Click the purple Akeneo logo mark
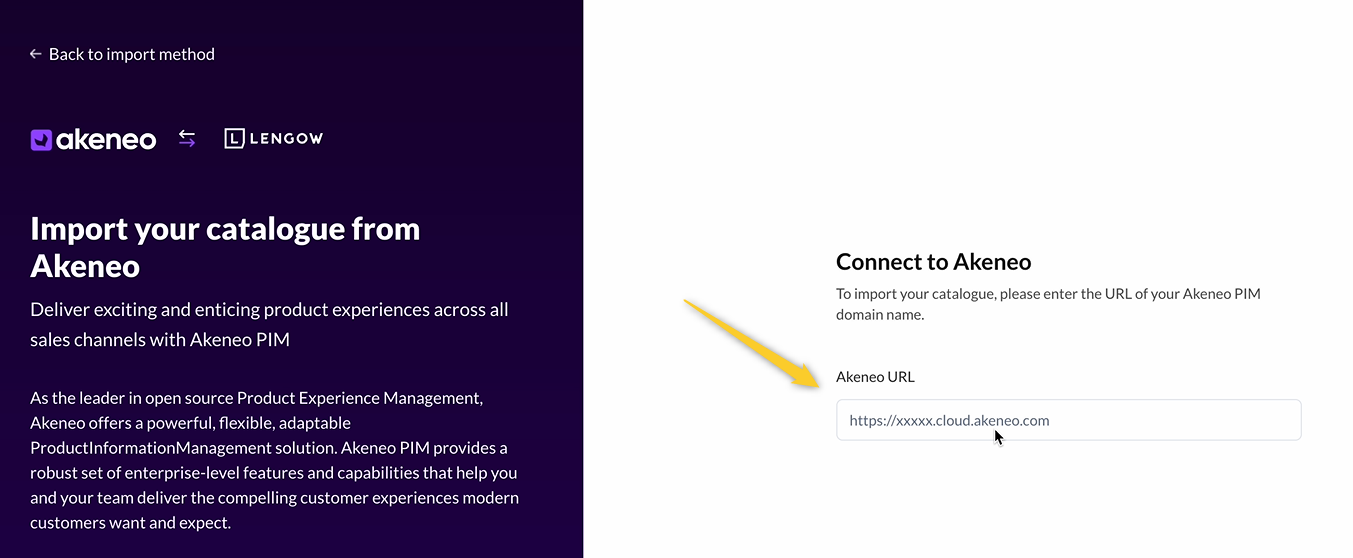Screen dimensions: 1353x558 click(x=41, y=140)
